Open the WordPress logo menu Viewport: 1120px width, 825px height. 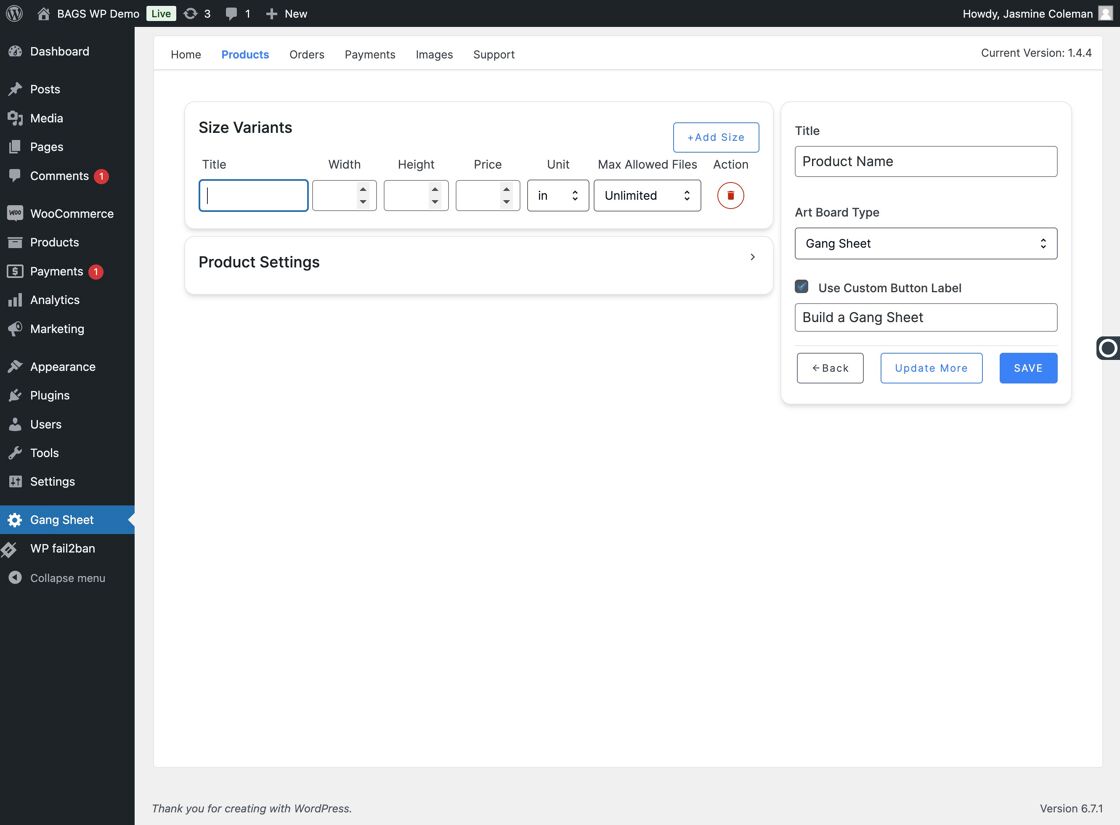[x=14, y=14]
